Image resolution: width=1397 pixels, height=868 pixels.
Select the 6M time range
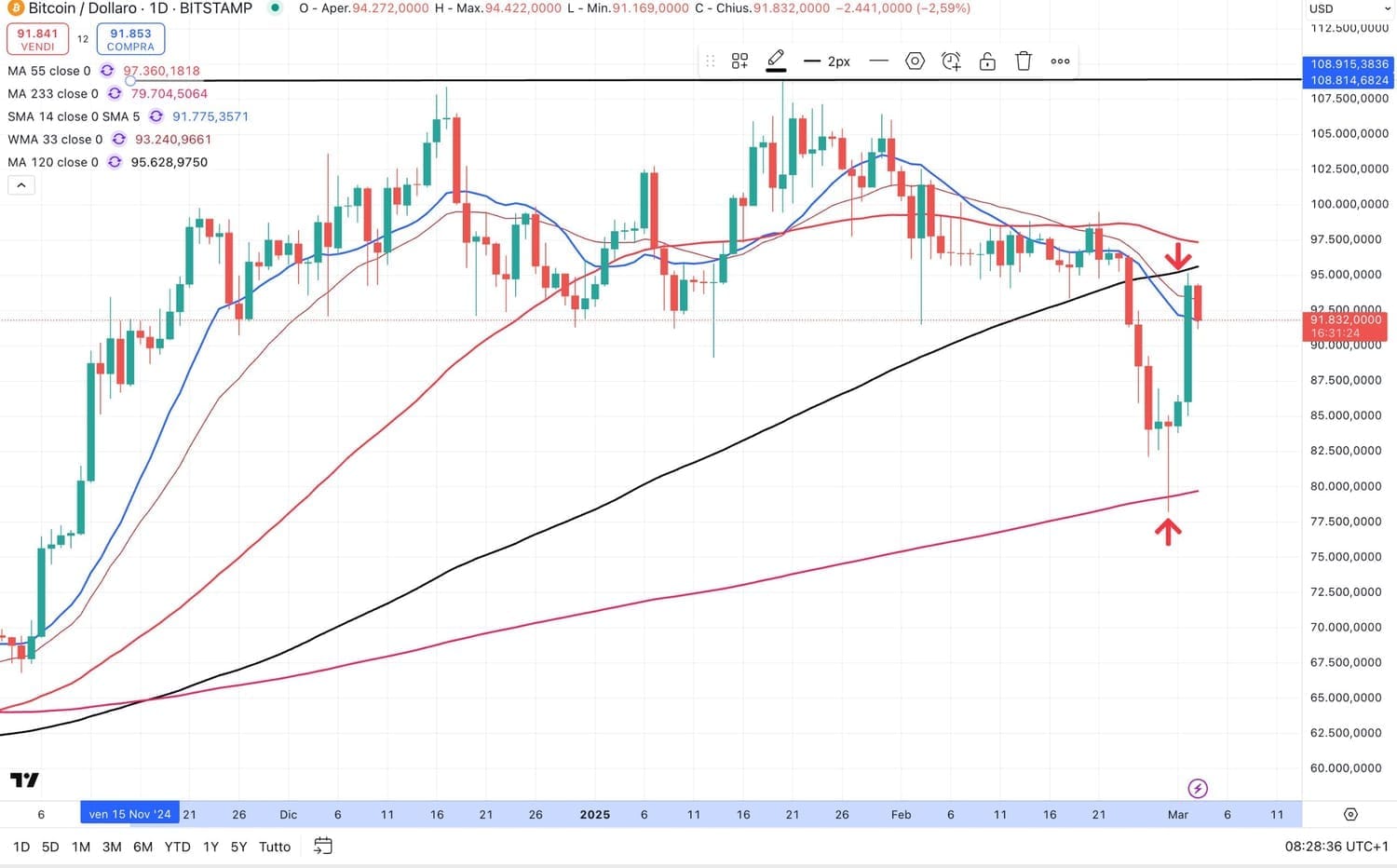(x=142, y=847)
